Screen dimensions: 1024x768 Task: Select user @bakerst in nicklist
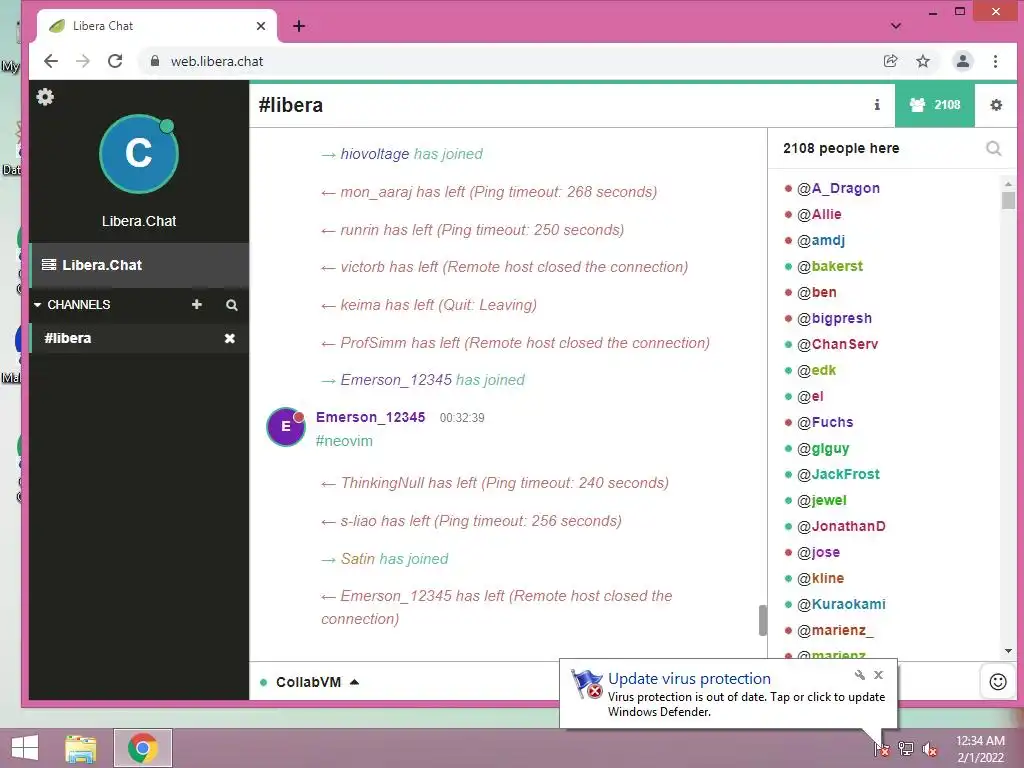(830, 266)
